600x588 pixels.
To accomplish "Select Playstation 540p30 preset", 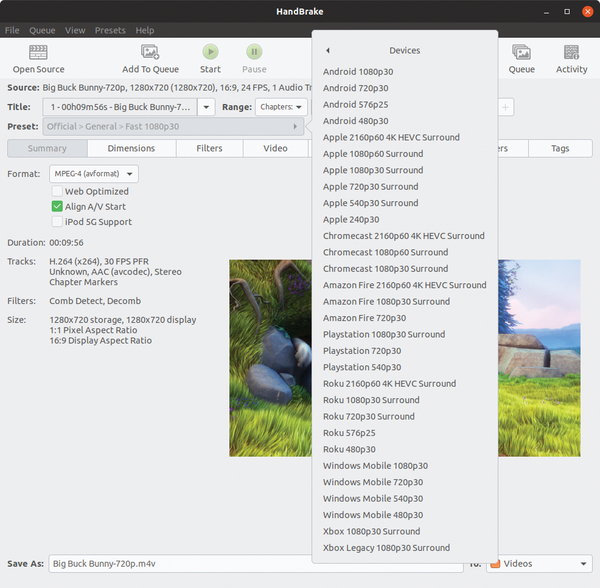I will (x=405, y=367).
